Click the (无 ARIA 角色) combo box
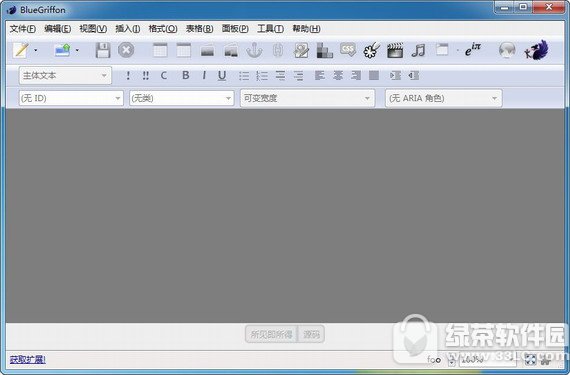 click(x=443, y=98)
